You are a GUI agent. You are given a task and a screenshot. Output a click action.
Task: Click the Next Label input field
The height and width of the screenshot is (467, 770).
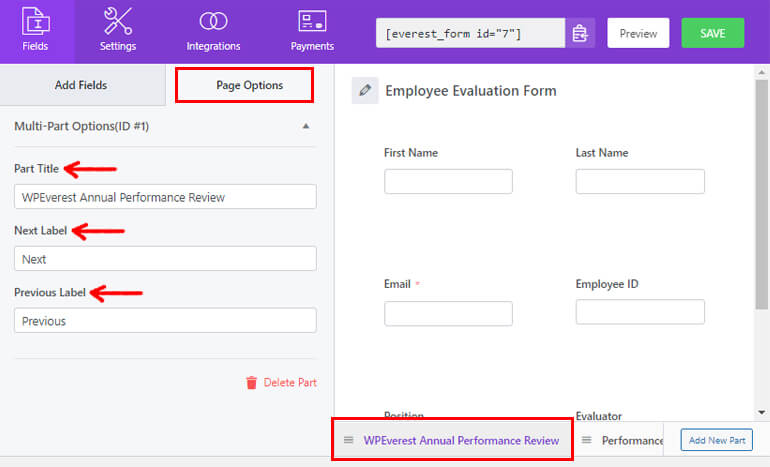click(x=165, y=259)
